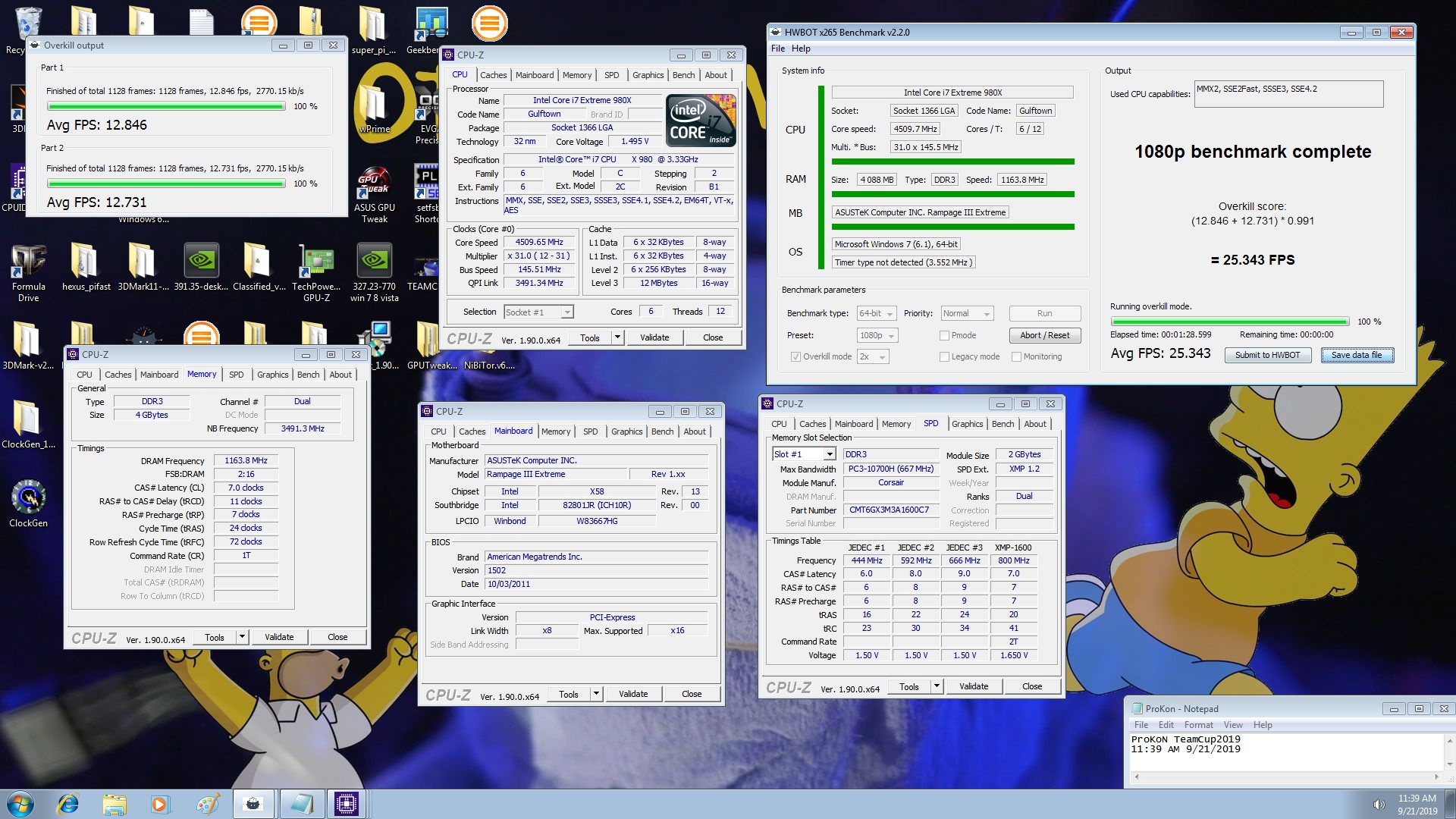Open the Socket #1 selection dropdown
Image resolution: width=1456 pixels, height=819 pixels.
click(x=539, y=312)
